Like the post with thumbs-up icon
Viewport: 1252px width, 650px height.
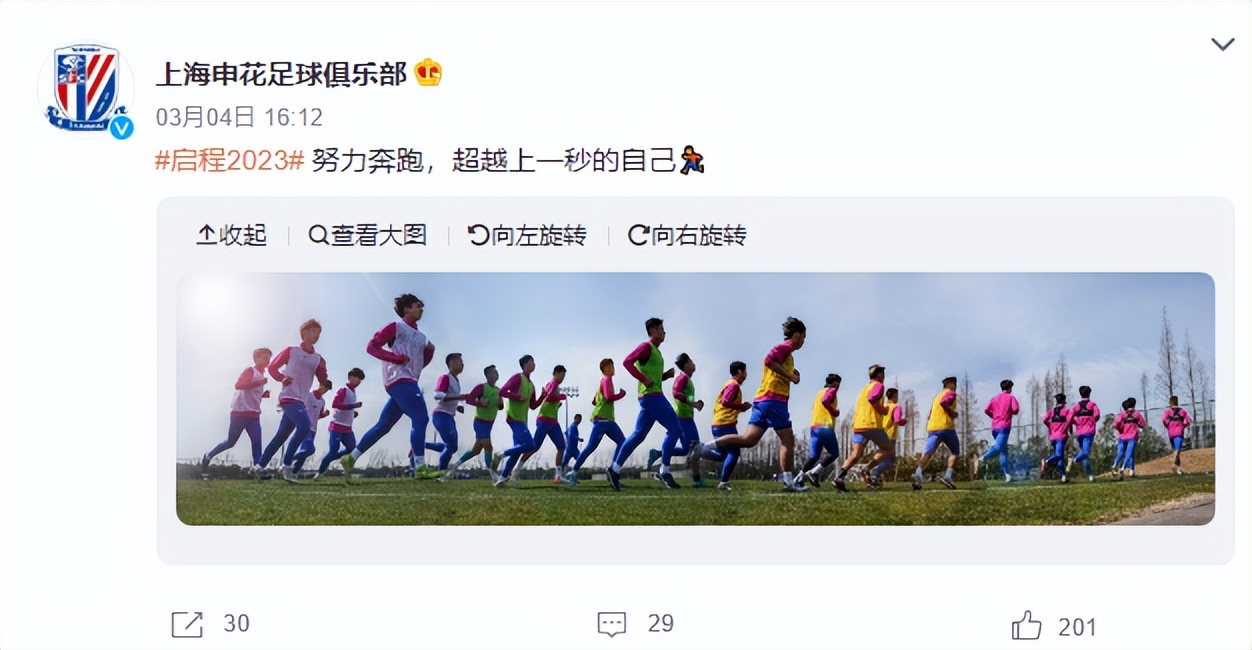coord(1026,626)
